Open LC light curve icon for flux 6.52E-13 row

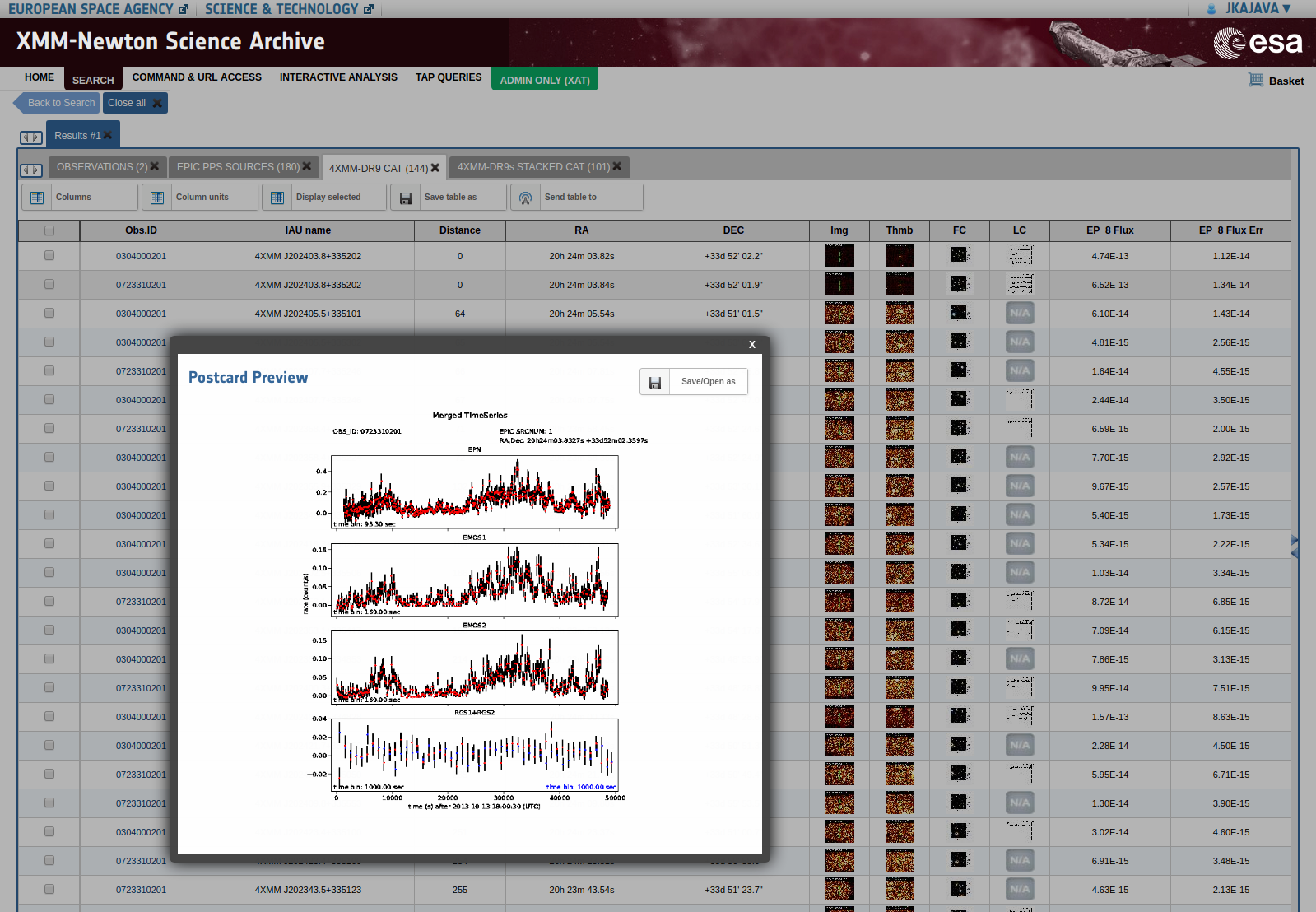(x=1020, y=285)
